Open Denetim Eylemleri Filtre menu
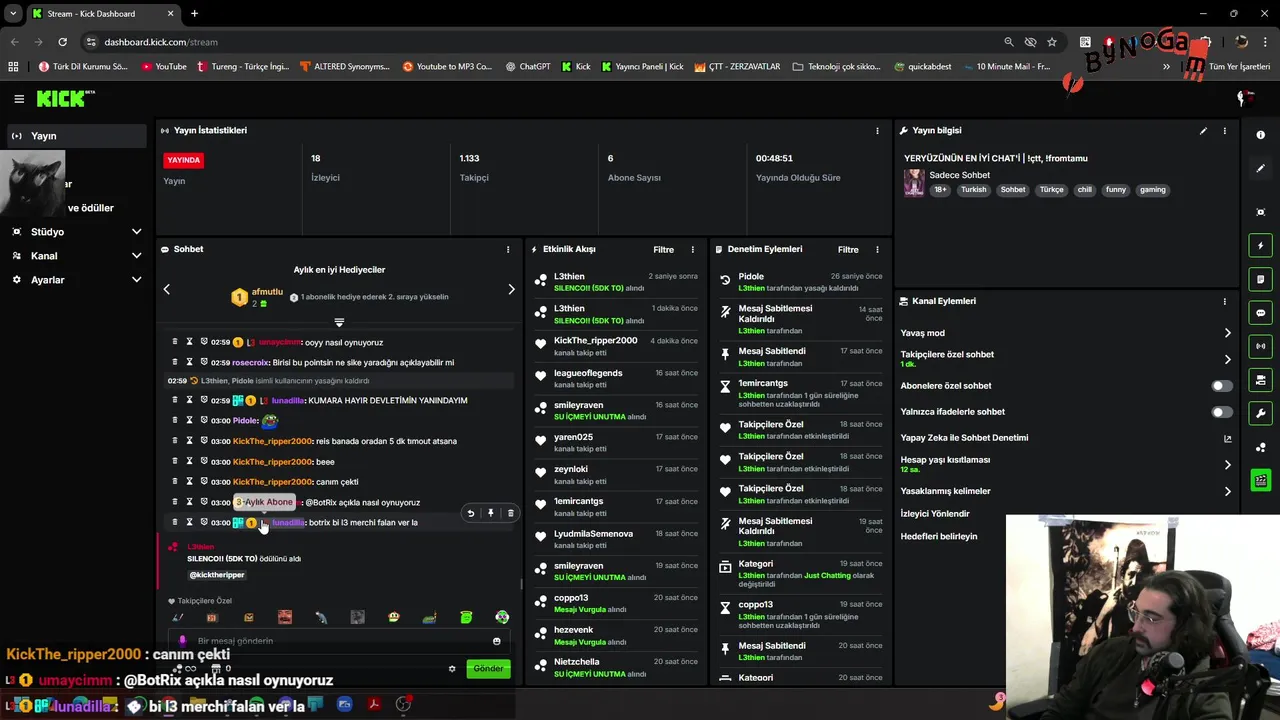Viewport: 1280px width, 720px height. pyautogui.click(x=848, y=250)
